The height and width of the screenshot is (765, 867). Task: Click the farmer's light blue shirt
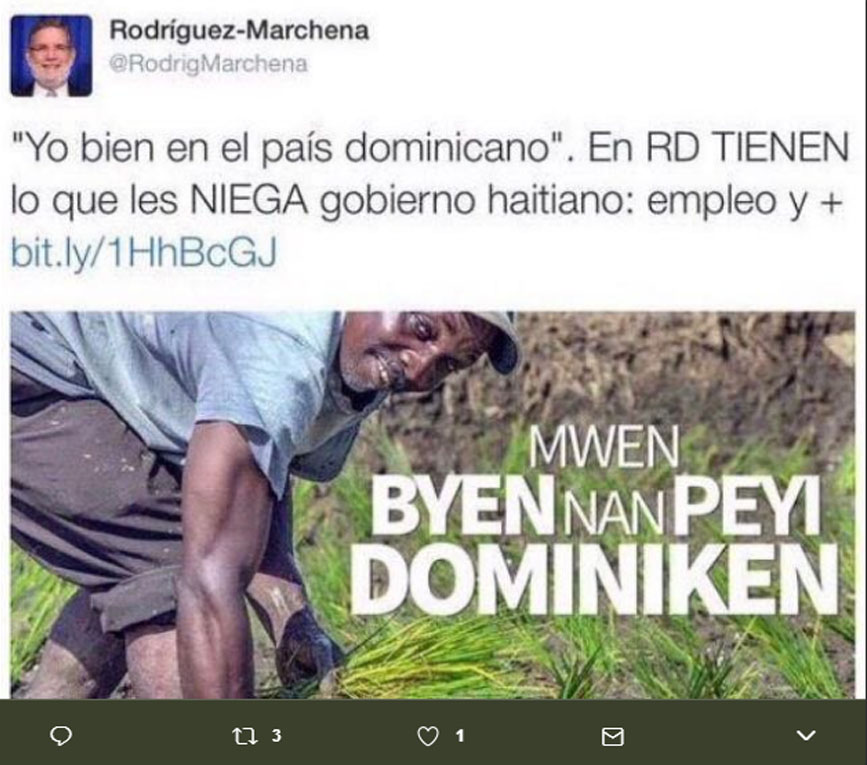tap(182, 381)
